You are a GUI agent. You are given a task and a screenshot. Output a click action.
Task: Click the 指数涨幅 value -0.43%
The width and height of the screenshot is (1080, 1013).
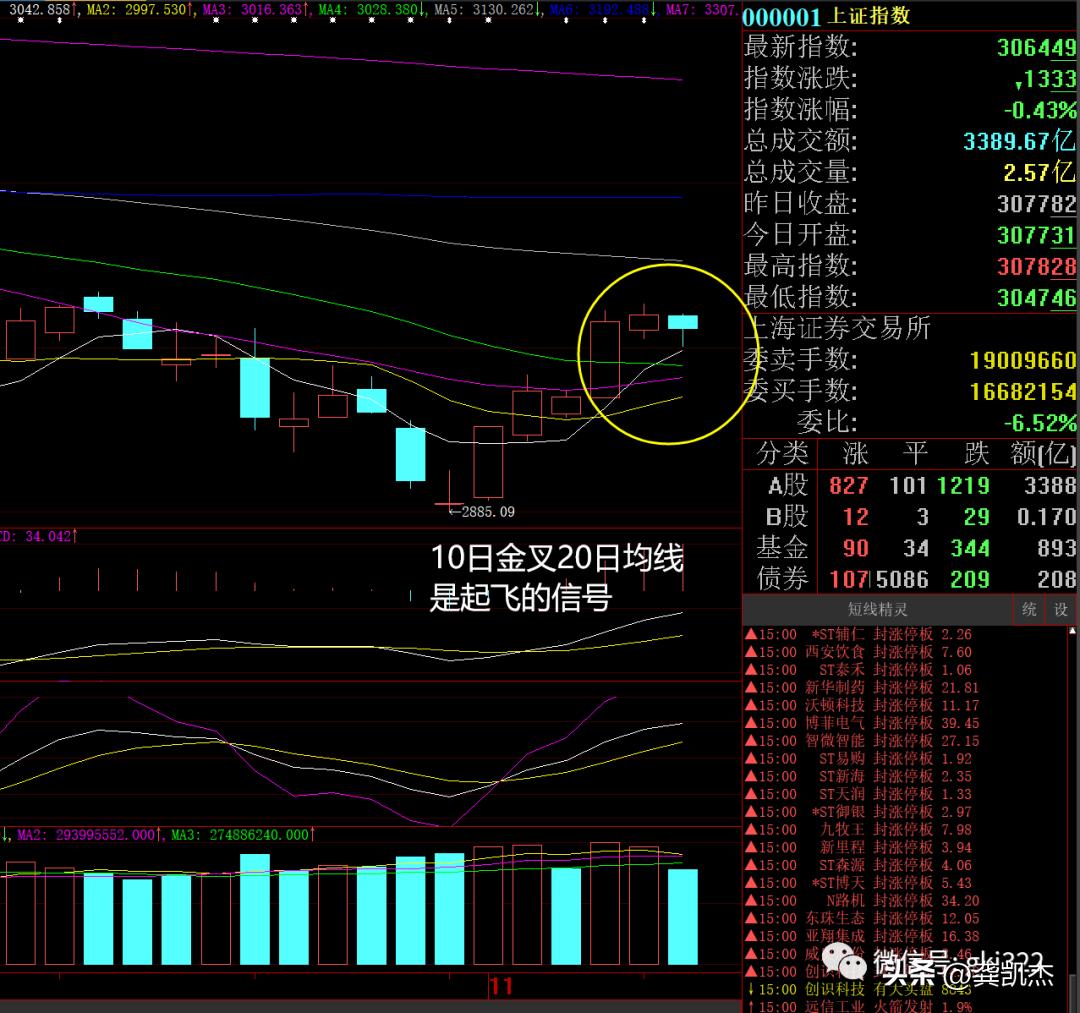click(1039, 110)
